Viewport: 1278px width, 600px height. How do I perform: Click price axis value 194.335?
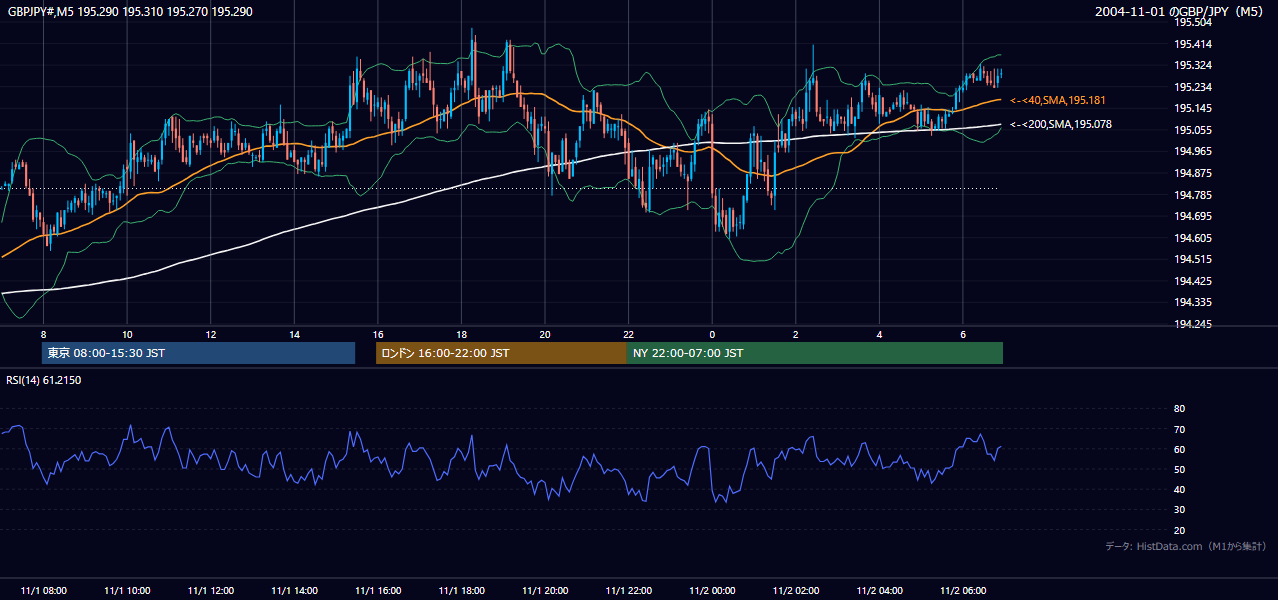(1193, 302)
